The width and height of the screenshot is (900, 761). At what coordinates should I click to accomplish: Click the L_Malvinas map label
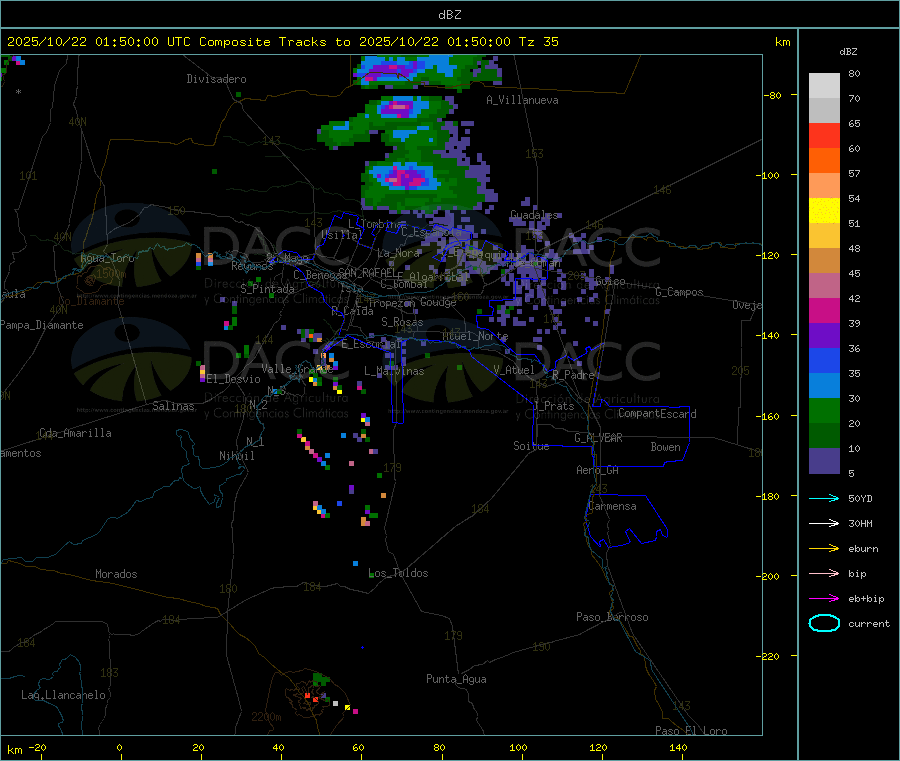(394, 371)
